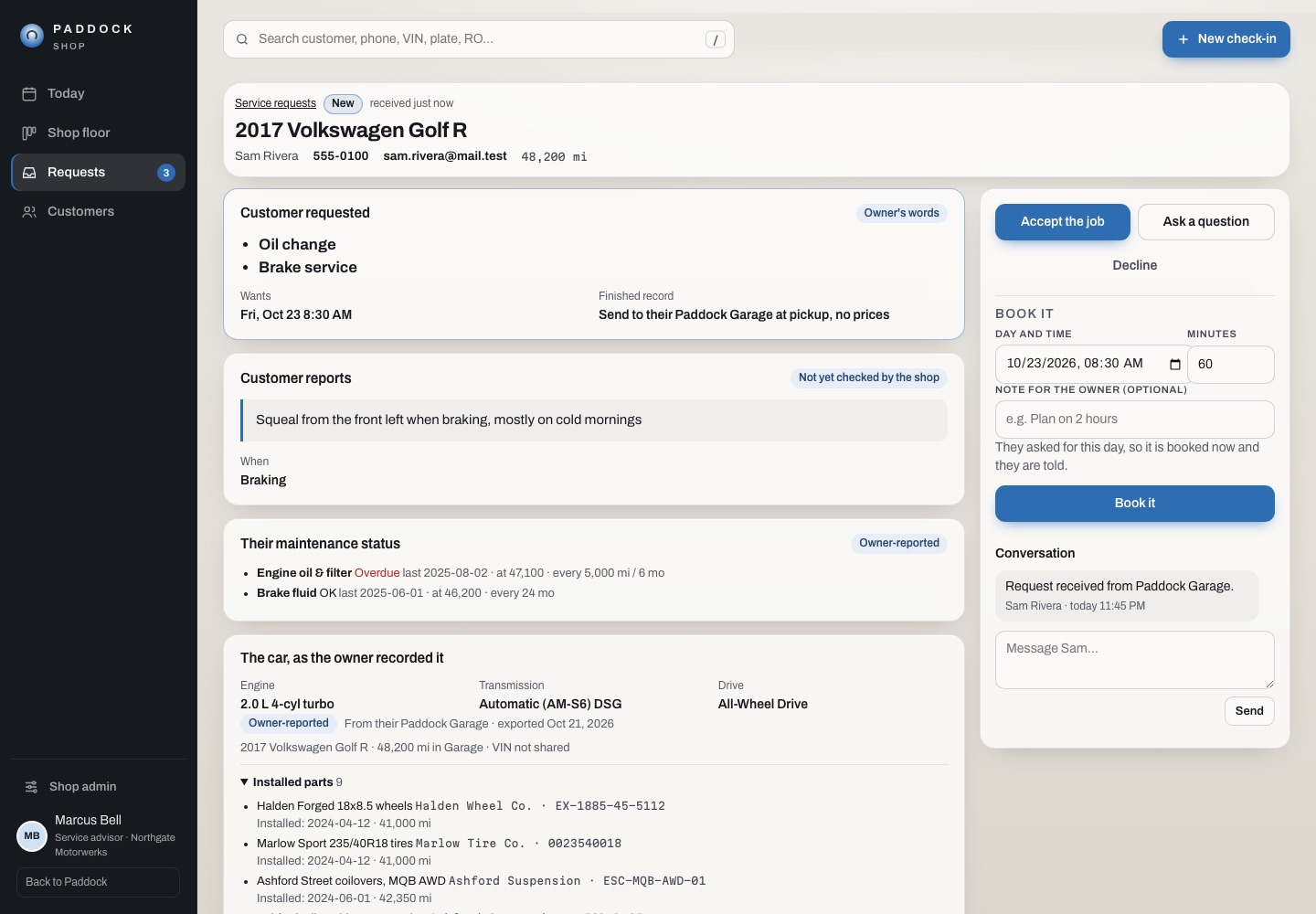
Task: Select Customers in the sidebar
Action: coord(98,211)
